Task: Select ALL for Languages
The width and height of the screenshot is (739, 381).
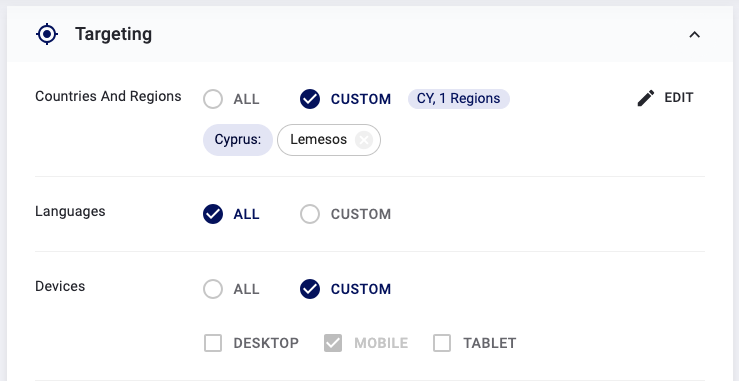Action: click(213, 214)
